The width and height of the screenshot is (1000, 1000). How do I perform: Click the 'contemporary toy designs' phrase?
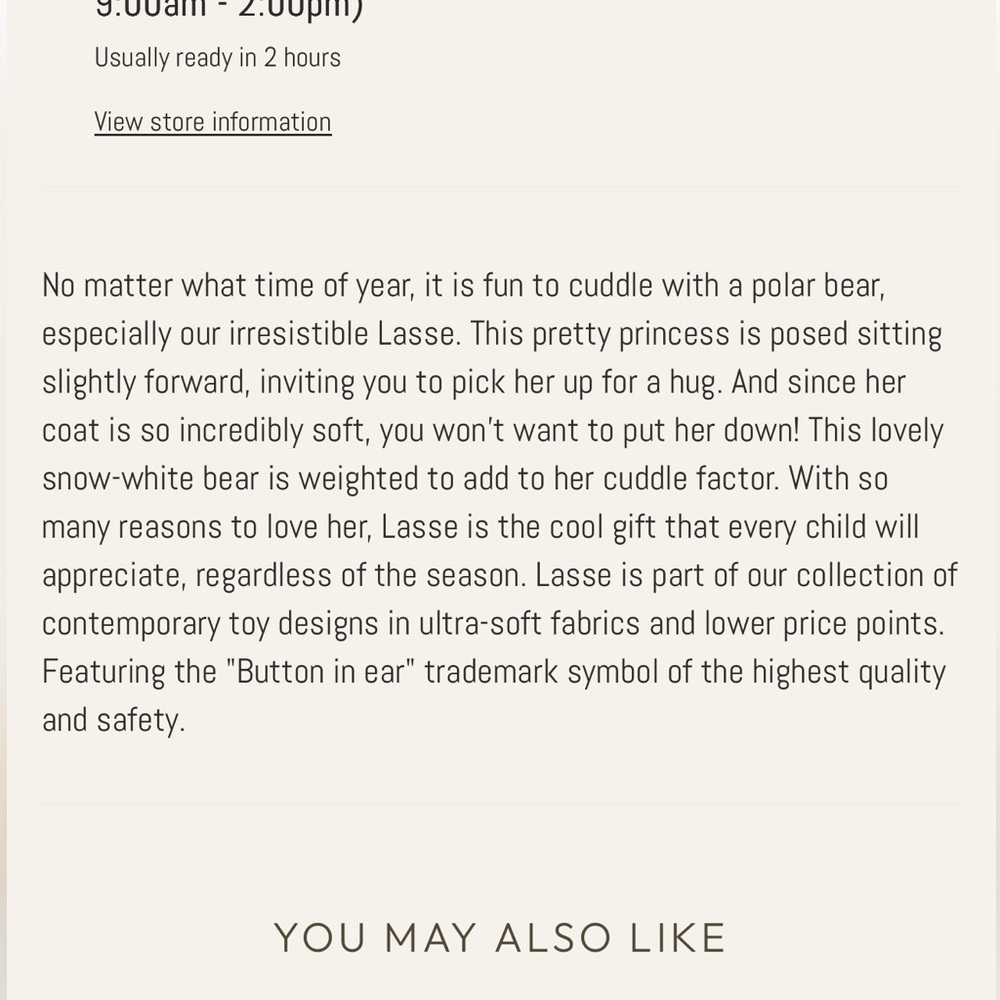tap(210, 623)
